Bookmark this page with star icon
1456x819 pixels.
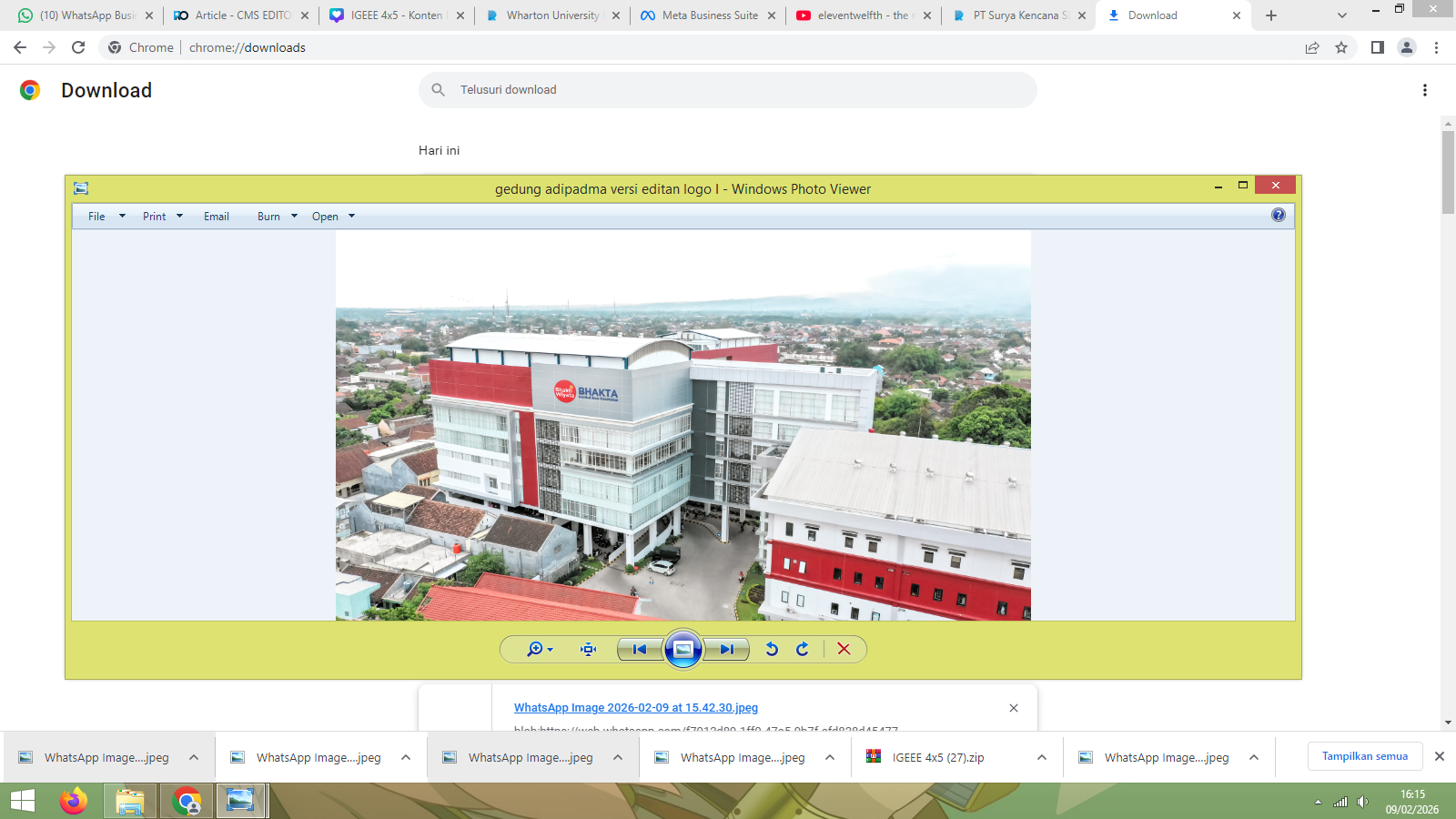[x=1341, y=47]
